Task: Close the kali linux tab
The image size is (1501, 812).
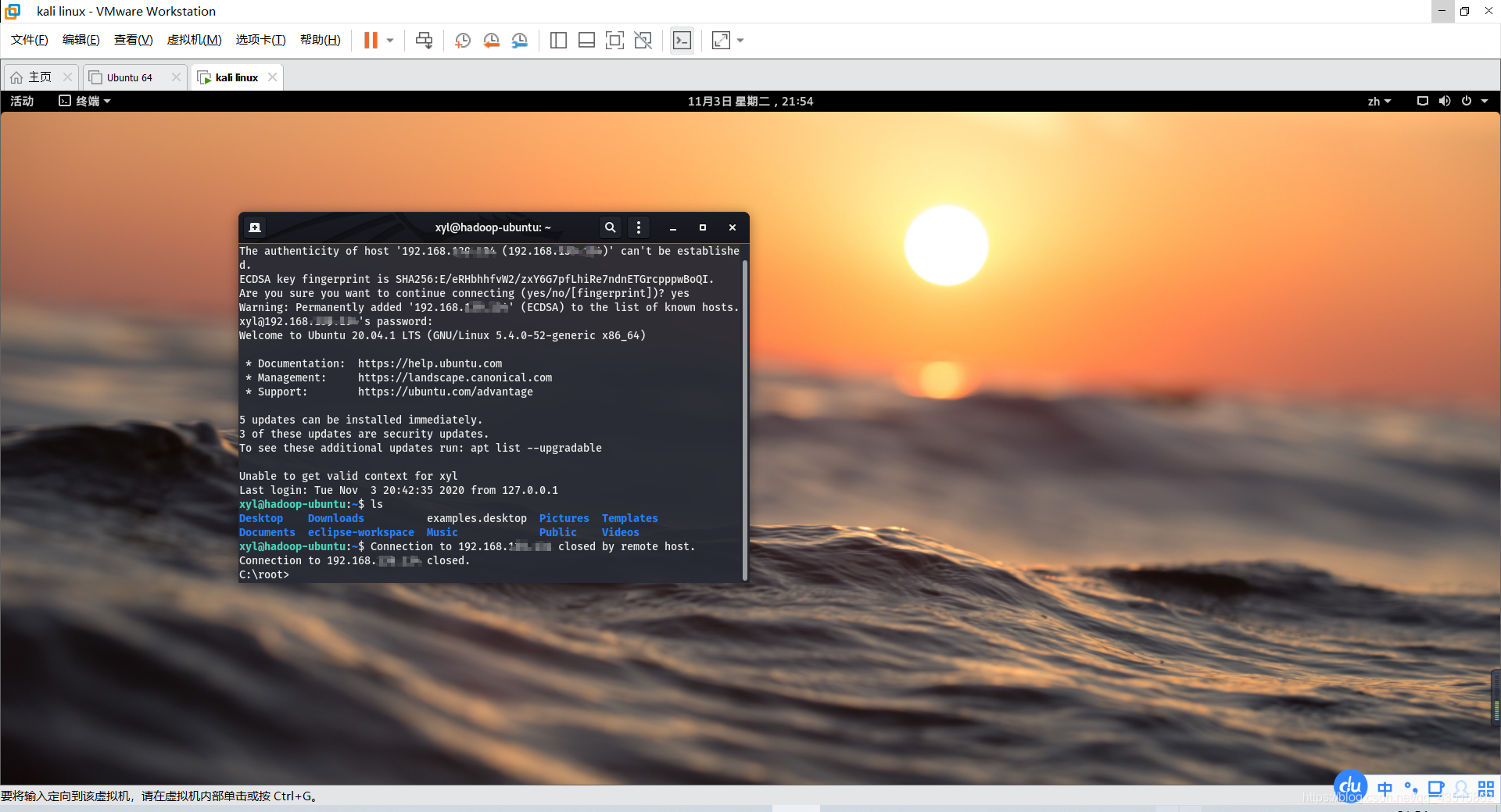Action: coord(272,77)
